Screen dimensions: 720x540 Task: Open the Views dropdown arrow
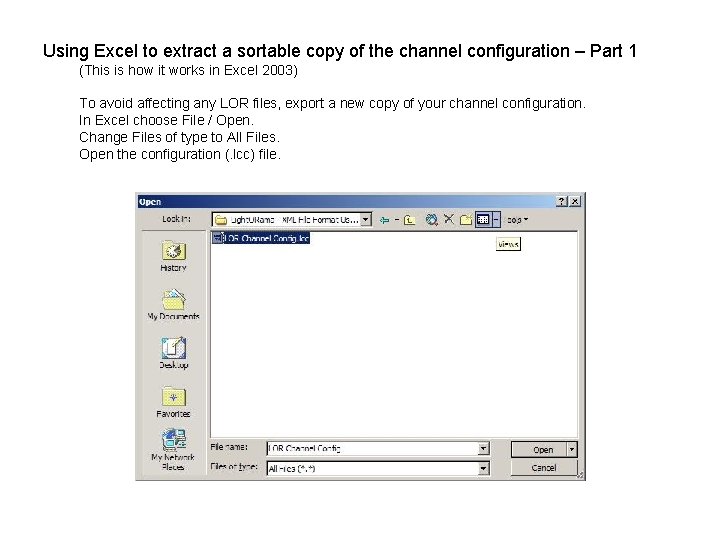point(496,219)
